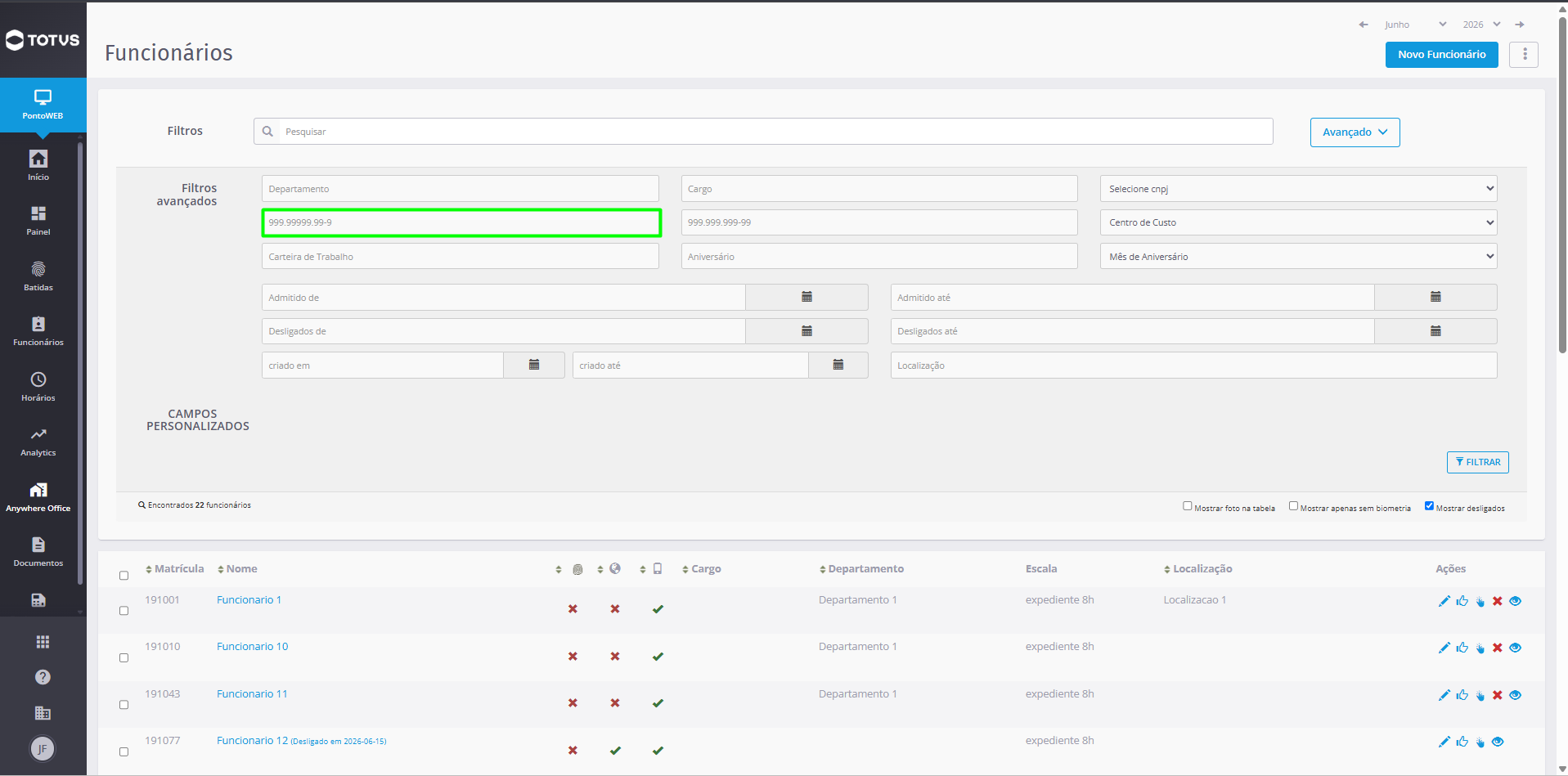Uncheck Mostrar desligados

[1430, 506]
